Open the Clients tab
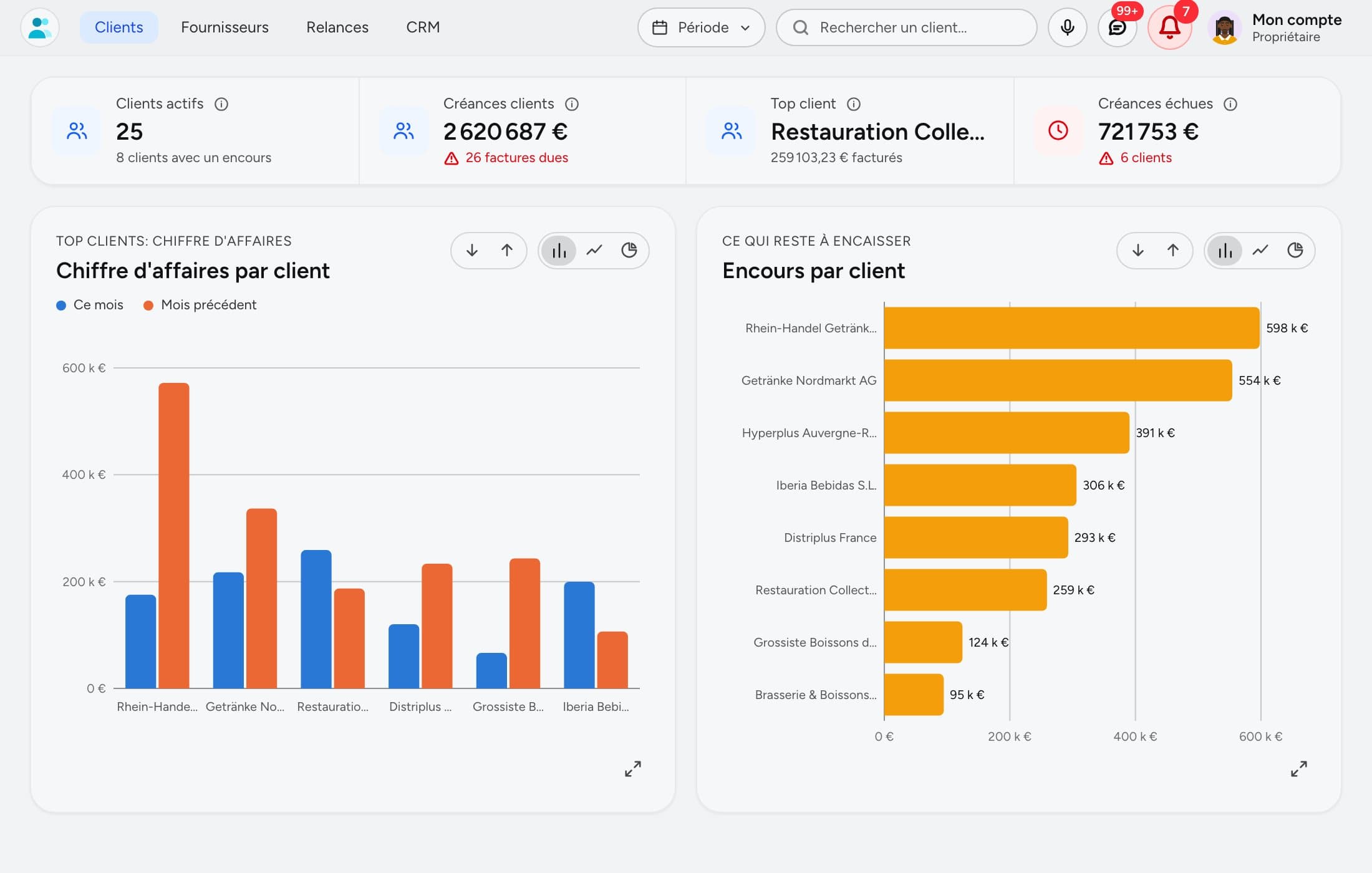1372x873 pixels. [x=118, y=27]
